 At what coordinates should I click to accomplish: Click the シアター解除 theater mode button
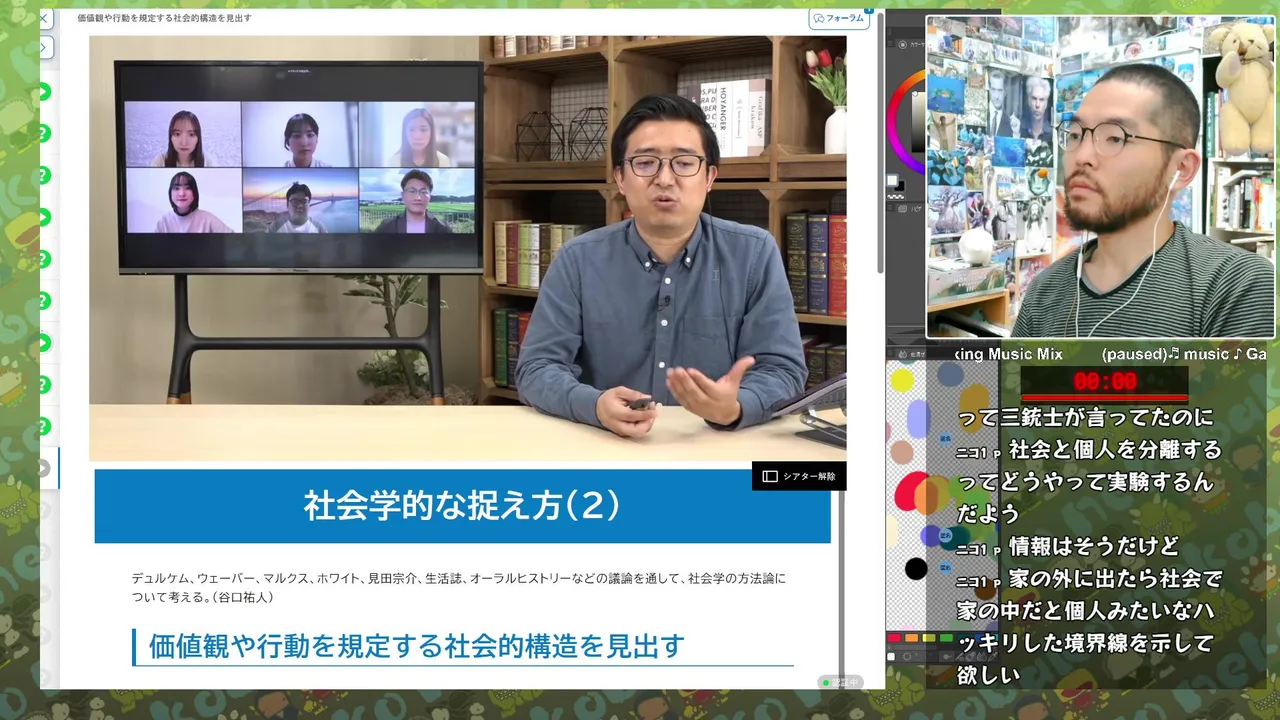pyautogui.click(x=799, y=476)
